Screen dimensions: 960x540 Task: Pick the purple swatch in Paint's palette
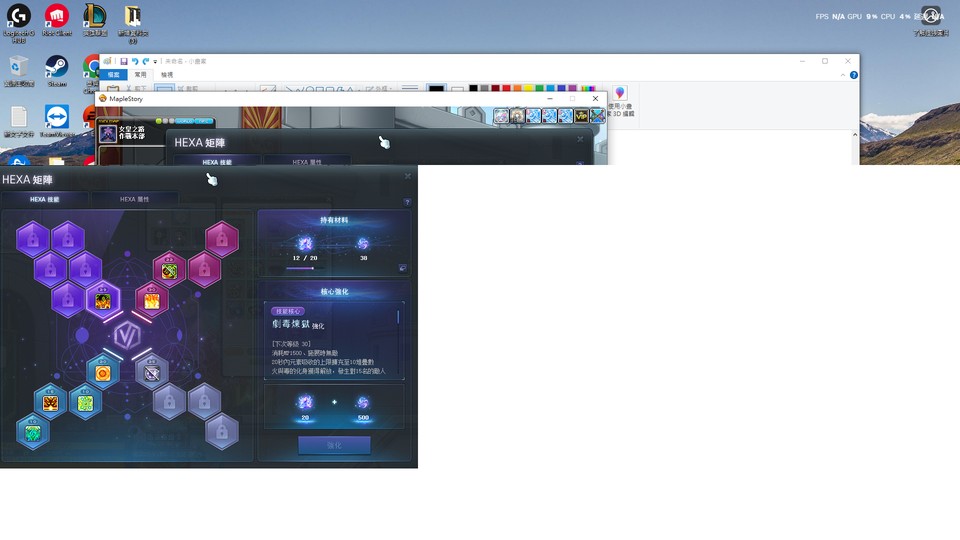click(572, 88)
